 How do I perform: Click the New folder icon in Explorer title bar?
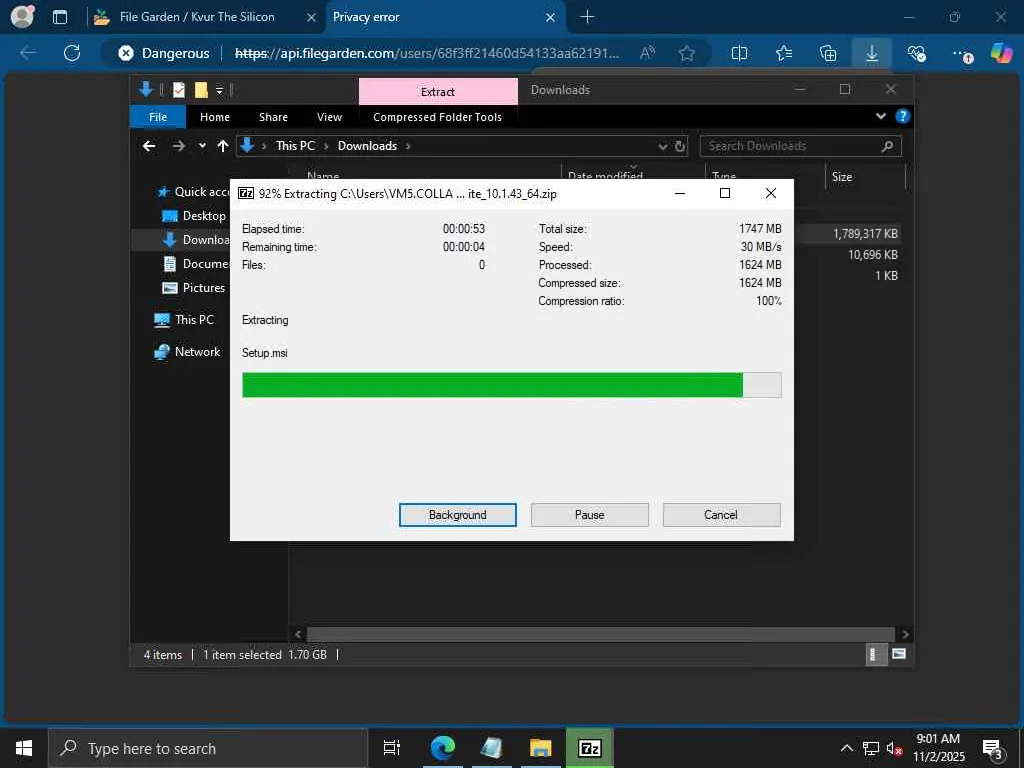pos(201,90)
